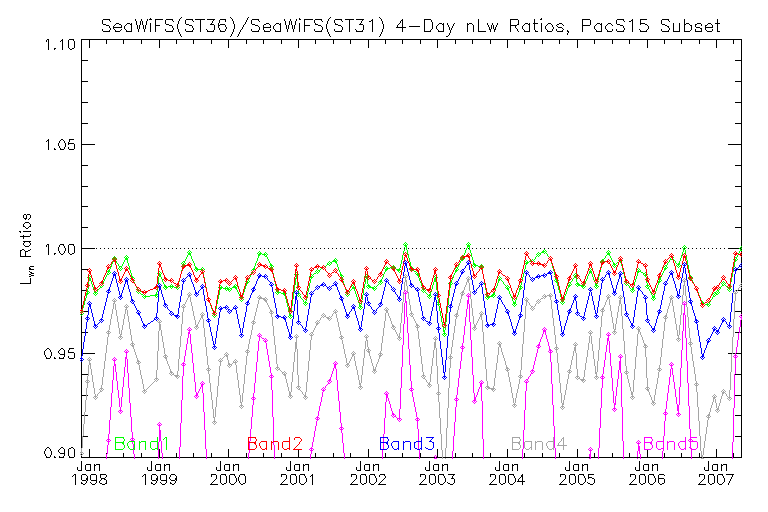Select the red Band2 legend label
Screen dimensions: 768x512
click(x=275, y=444)
